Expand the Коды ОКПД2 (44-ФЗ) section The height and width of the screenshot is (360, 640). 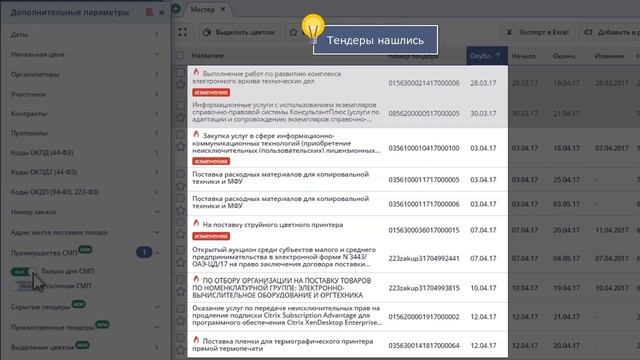(x=85, y=172)
